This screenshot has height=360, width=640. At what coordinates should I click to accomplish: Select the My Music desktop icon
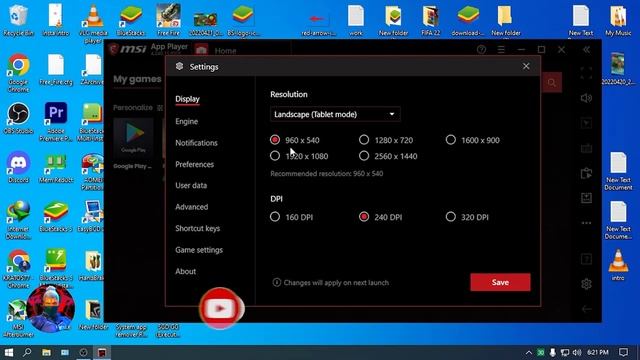[618, 20]
